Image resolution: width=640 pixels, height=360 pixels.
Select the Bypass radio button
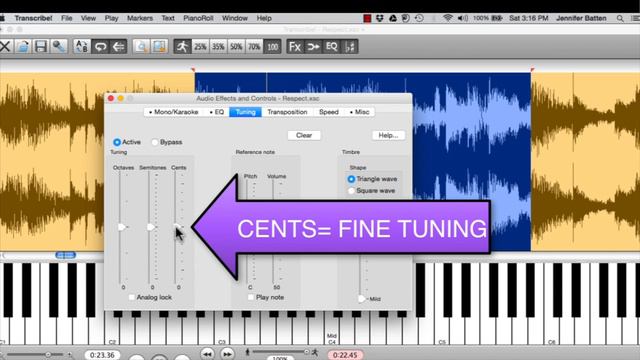pyautogui.click(x=155, y=142)
